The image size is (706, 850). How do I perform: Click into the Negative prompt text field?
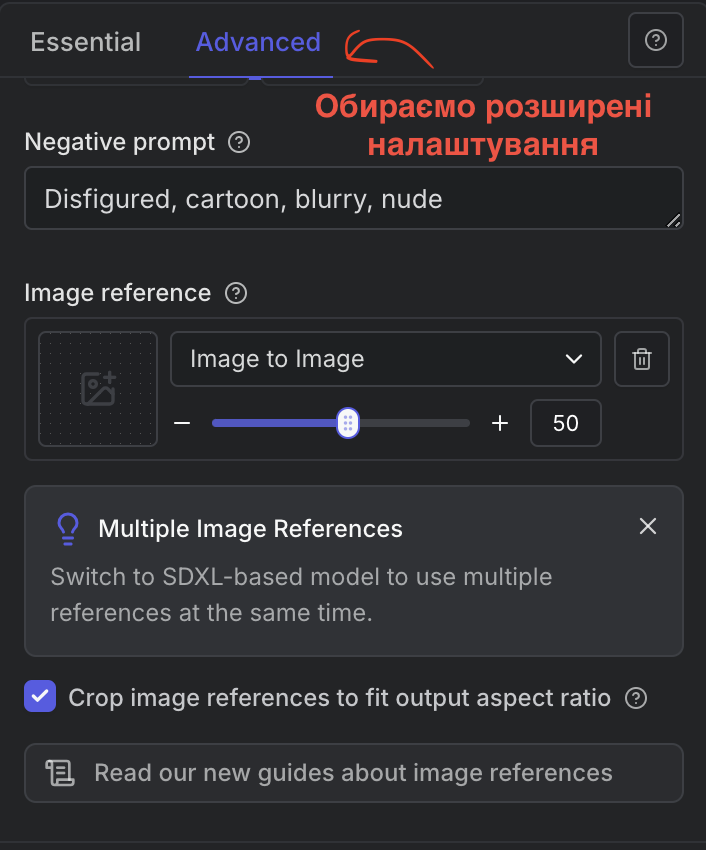(353, 198)
